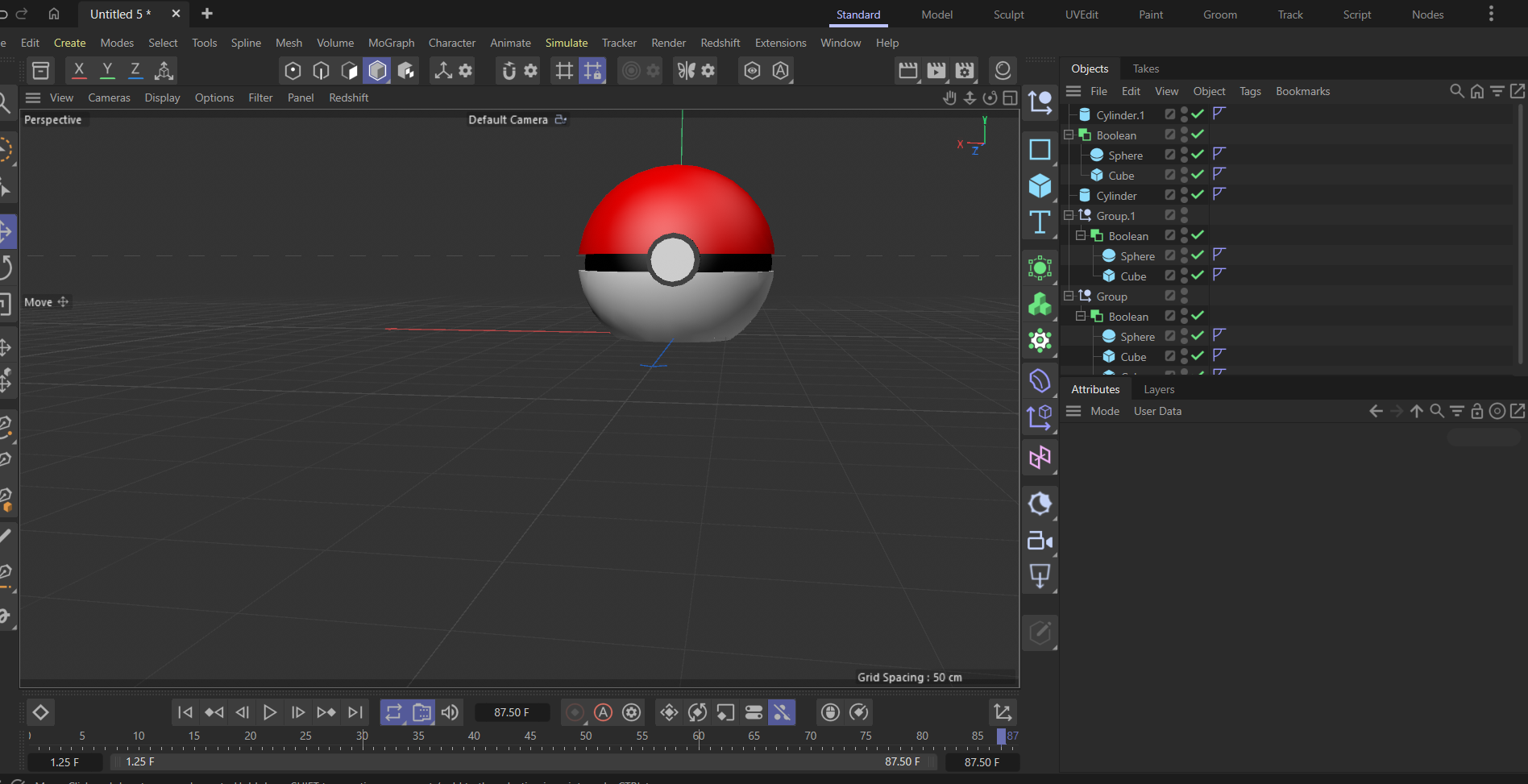Open the Perspective view label menu

click(x=52, y=119)
